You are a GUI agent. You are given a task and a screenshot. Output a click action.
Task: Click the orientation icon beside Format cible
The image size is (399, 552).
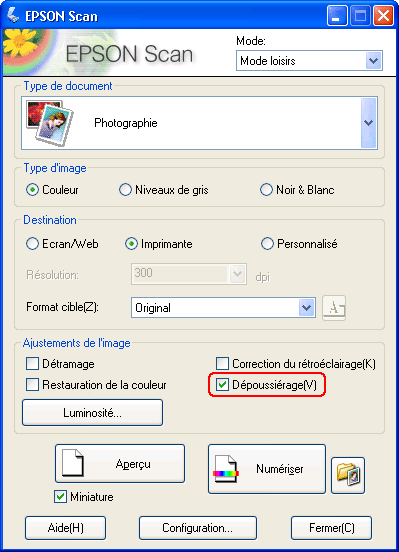click(x=334, y=308)
